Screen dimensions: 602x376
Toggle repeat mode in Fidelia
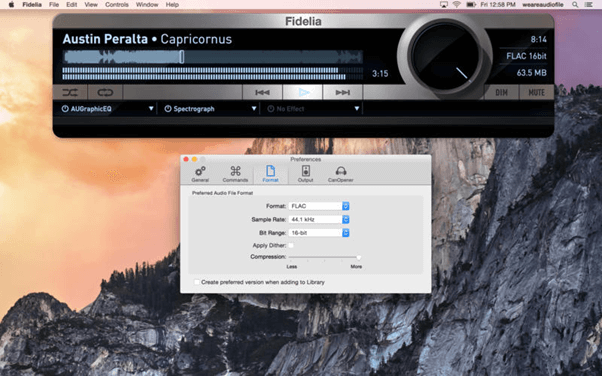pyautogui.click(x=105, y=93)
